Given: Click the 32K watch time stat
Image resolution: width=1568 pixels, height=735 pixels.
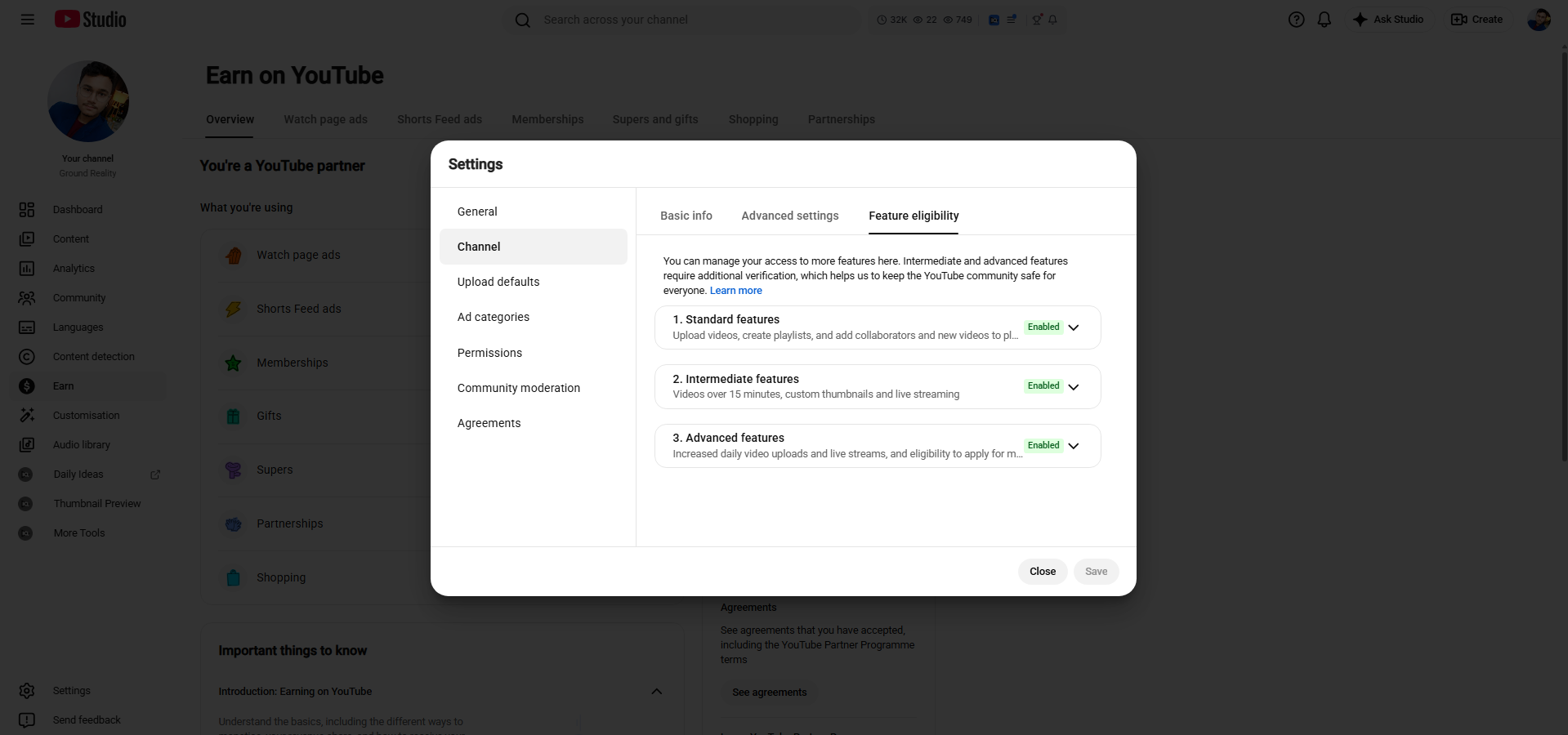Looking at the screenshot, I should (x=892, y=20).
